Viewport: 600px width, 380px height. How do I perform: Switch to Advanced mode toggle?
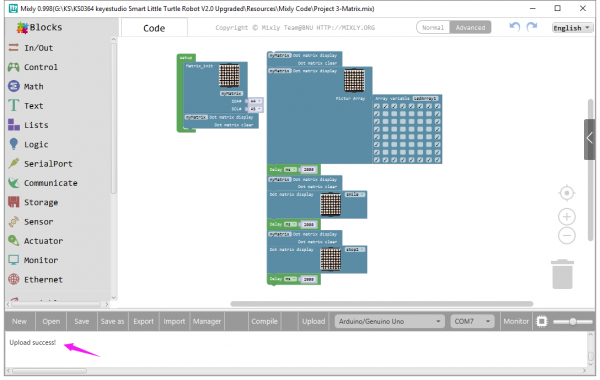click(470, 28)
